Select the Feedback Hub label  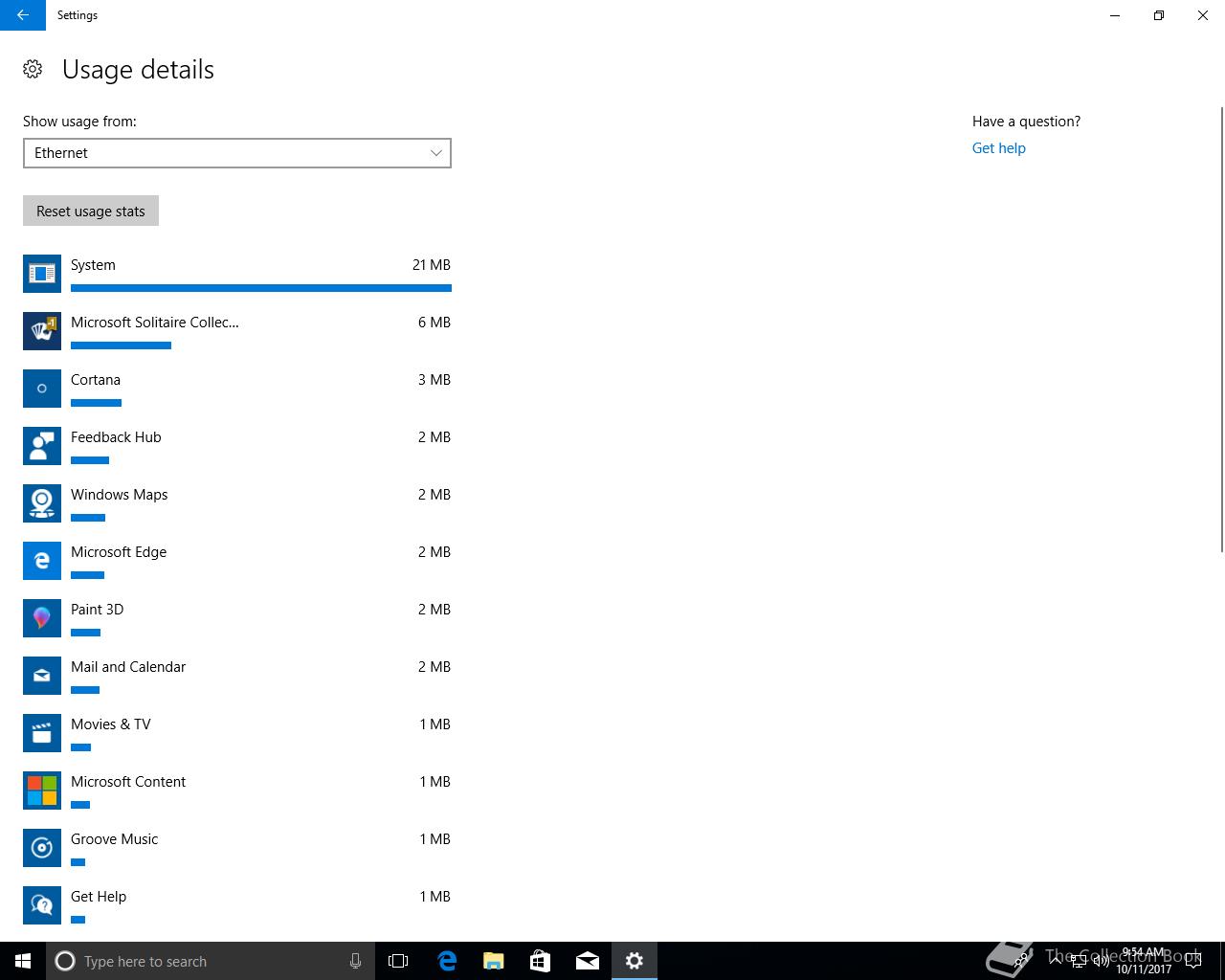[x=116, y=437]
